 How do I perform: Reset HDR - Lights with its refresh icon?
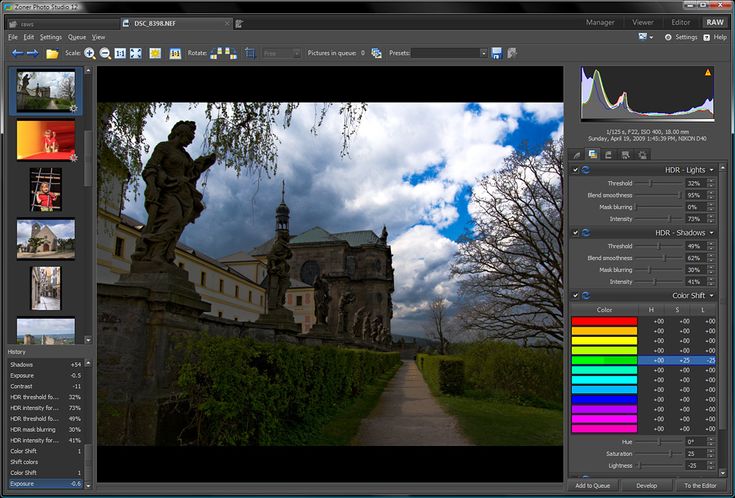tap(586, 170)
